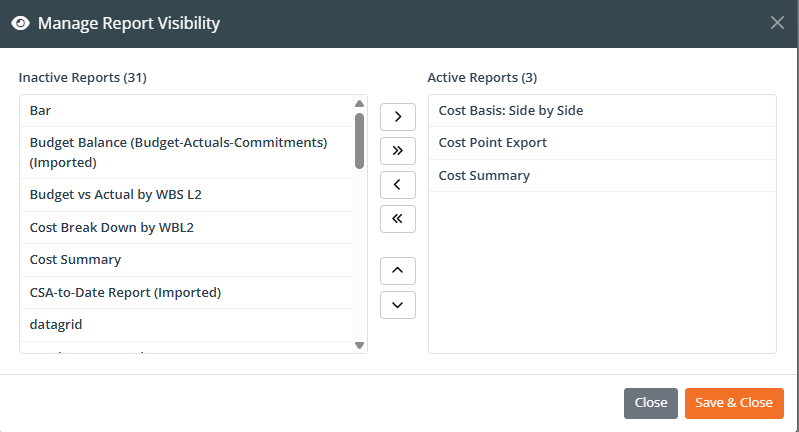Move all reports to Active list
Screen dimensions: 799x432
[397, 151]
